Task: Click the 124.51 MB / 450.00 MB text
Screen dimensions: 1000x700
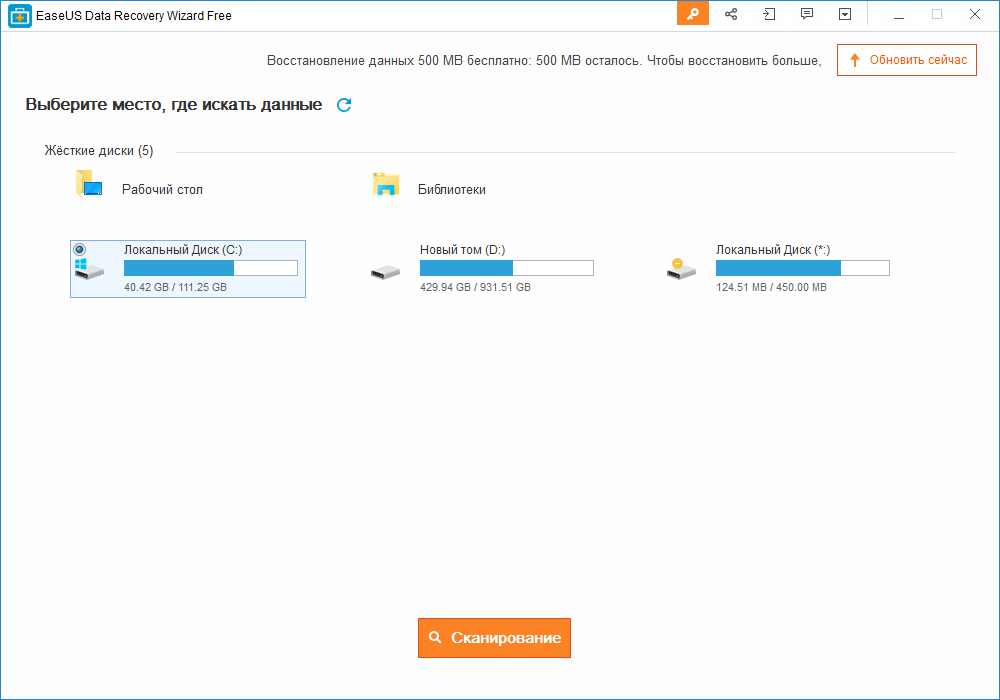Action: [x=771, y=288]
